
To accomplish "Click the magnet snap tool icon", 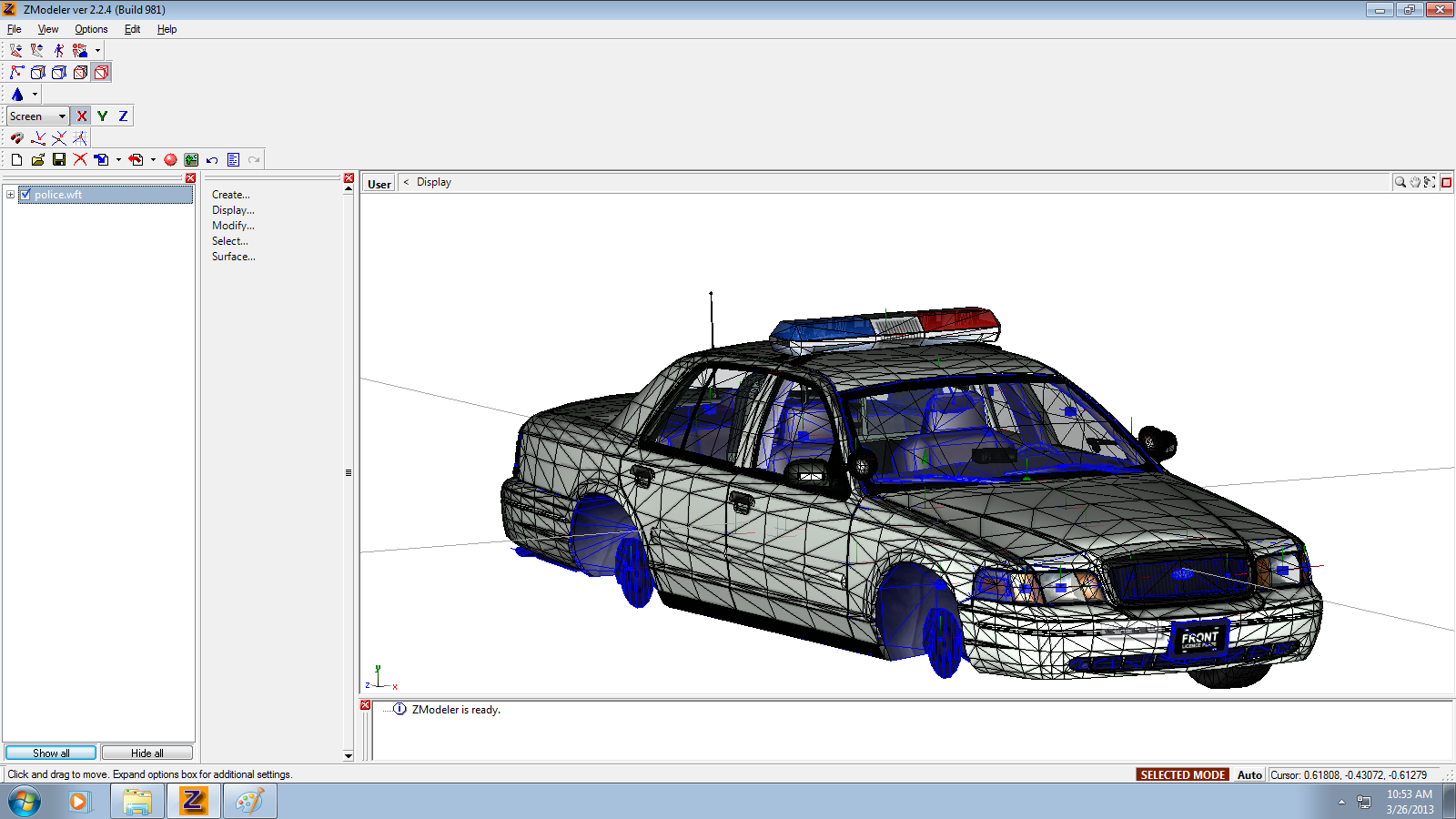I will click(16, 137).
